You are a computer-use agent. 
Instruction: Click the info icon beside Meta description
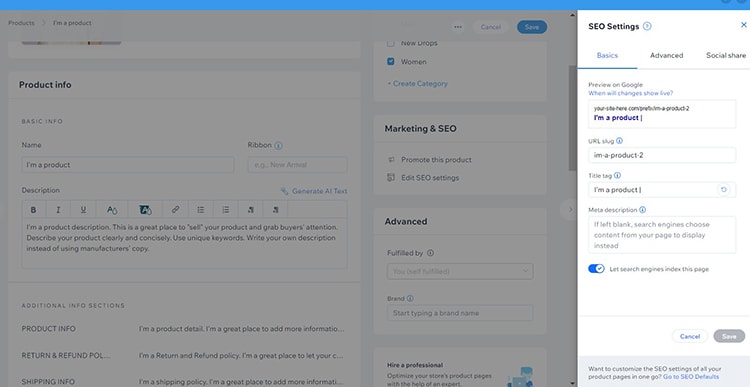[642, 210]
